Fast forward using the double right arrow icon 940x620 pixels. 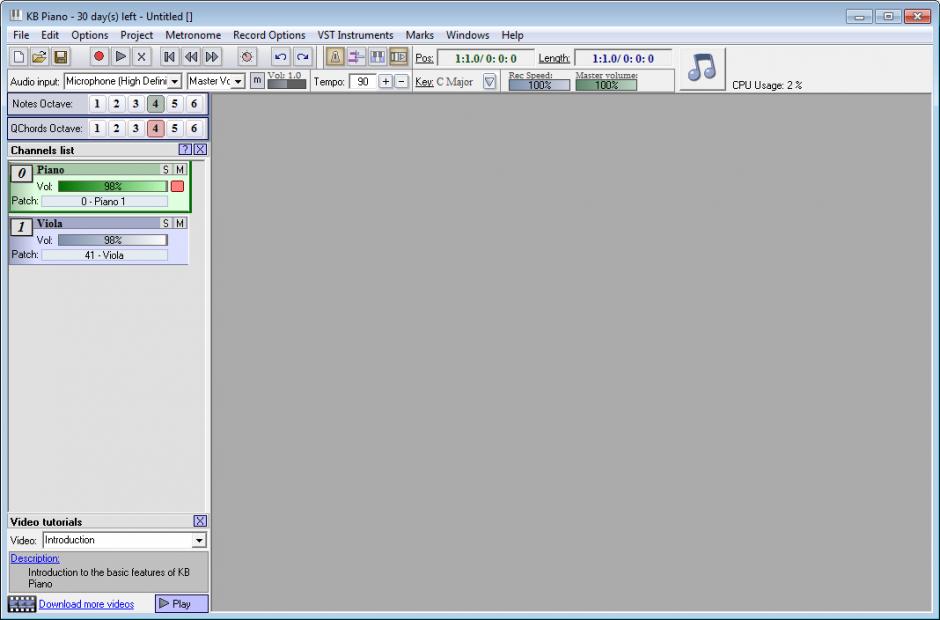212,57
